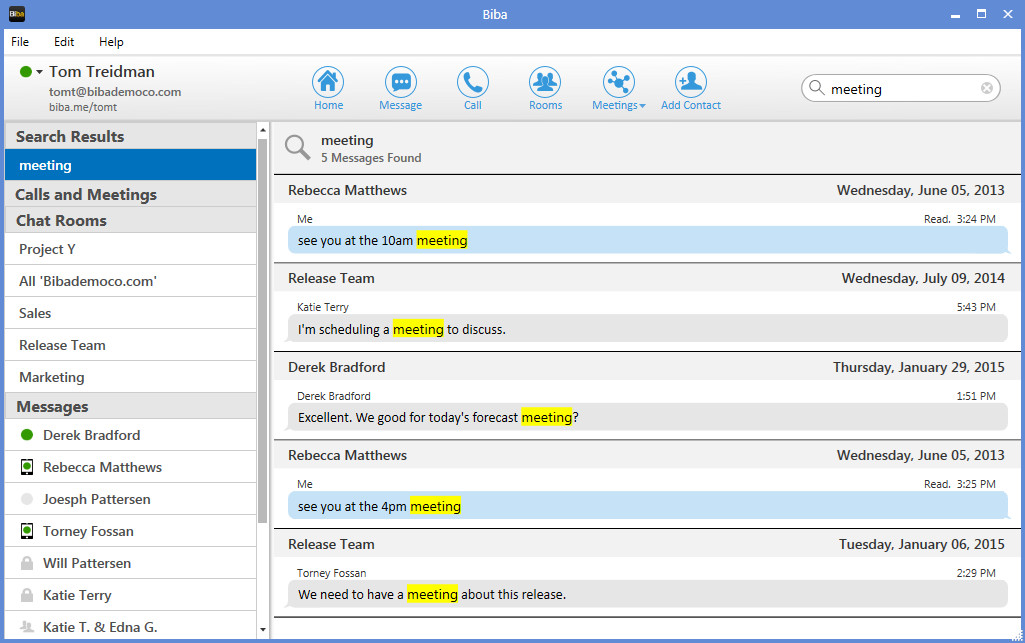Click the Thursday, January 29, 2015 date
This screenshot has height=643, width=1025.
[x=918, y=367]
